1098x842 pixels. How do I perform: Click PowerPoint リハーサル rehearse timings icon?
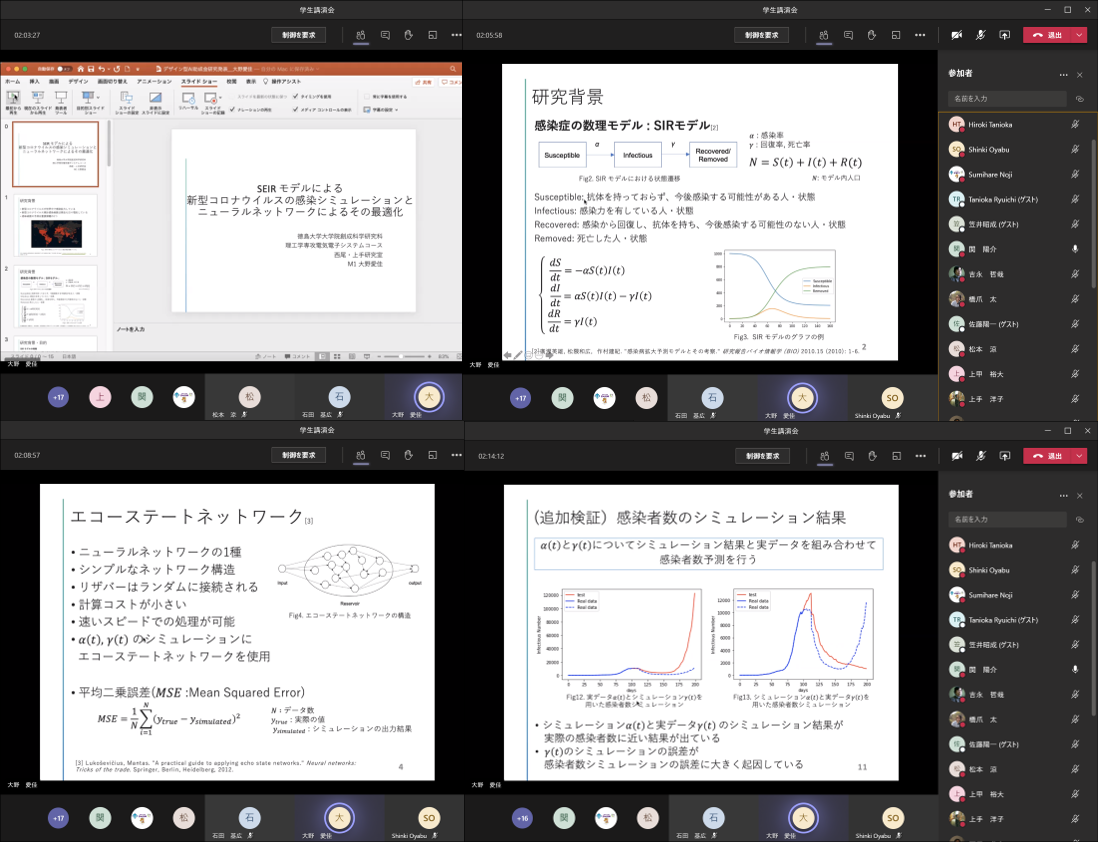188,97
